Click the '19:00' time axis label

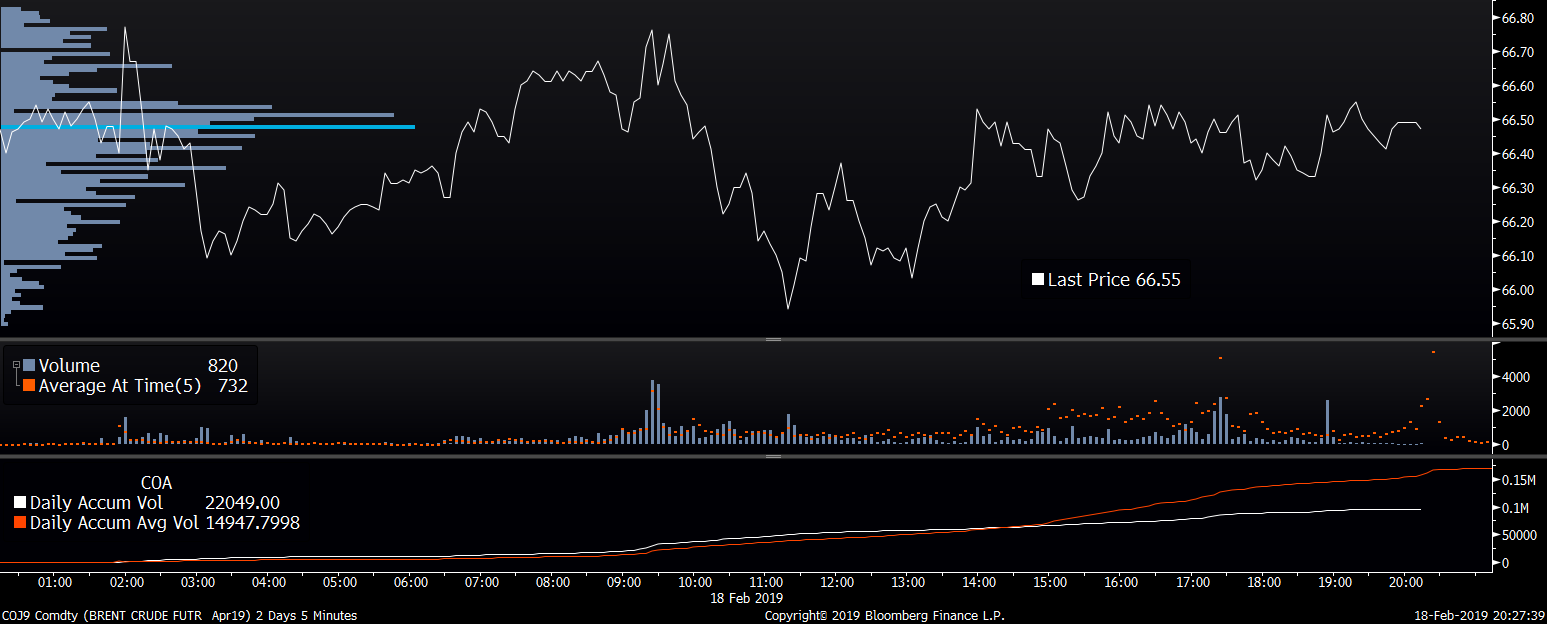click(1335, 582)
